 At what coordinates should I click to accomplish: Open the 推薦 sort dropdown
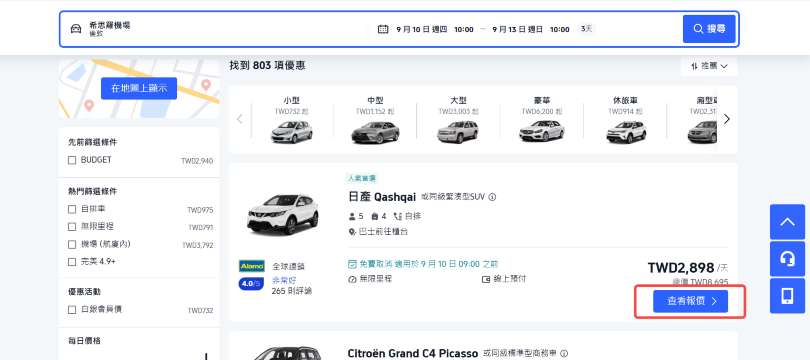709,66
